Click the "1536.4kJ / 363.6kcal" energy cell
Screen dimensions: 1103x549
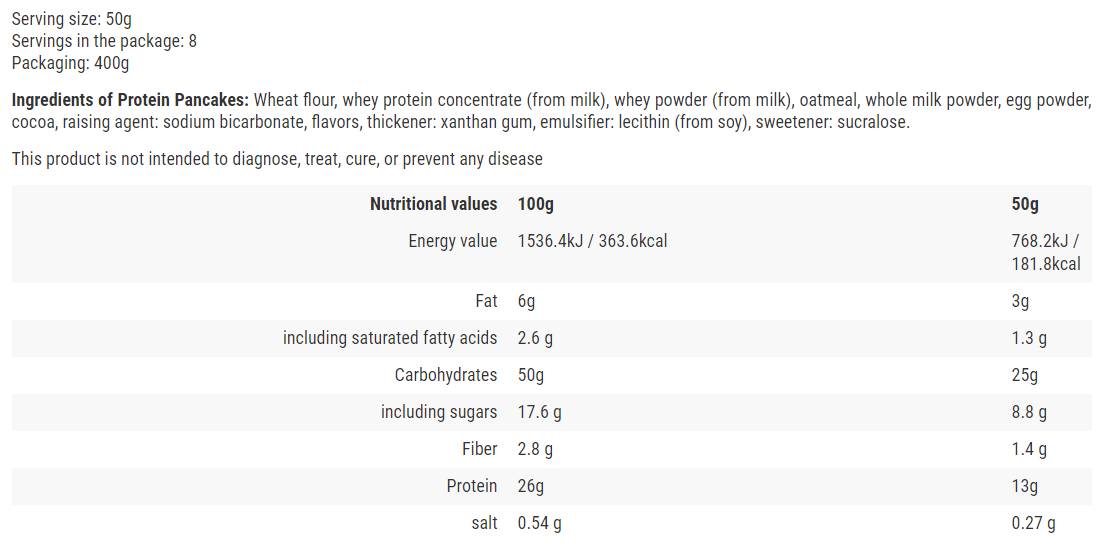[592, 241]
